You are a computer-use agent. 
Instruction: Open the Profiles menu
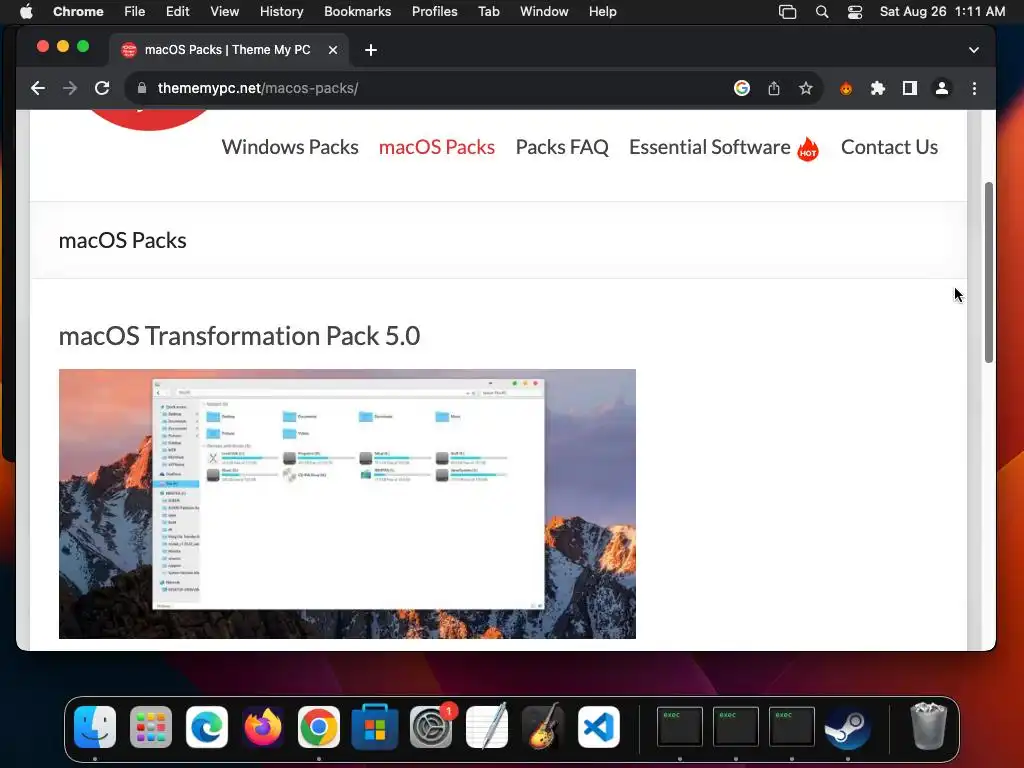click(434, 11)
